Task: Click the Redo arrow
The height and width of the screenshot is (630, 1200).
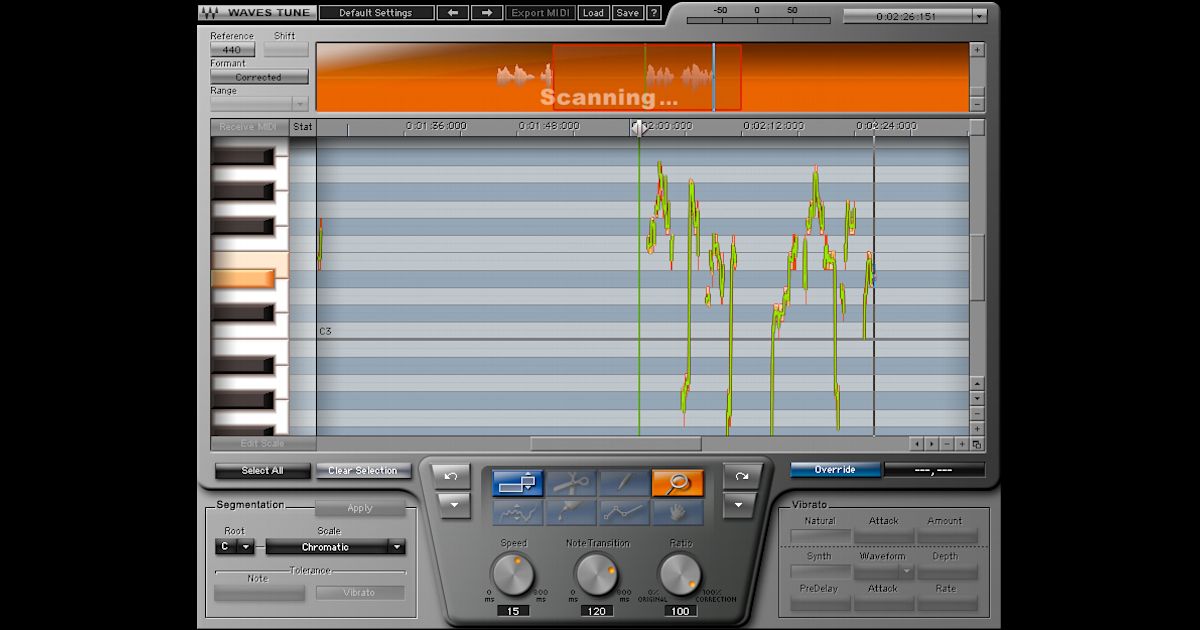Action: pos(740,478)
